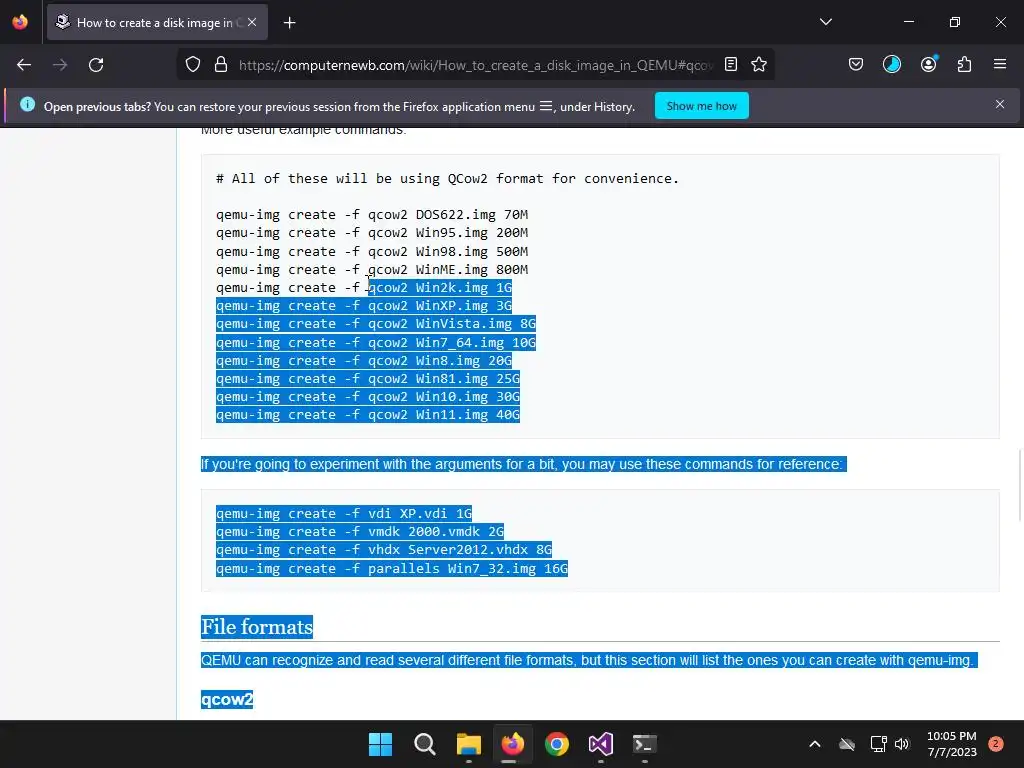Click the WinXP.img 3G command line
Screen dimensions: 1024x768
364,306
